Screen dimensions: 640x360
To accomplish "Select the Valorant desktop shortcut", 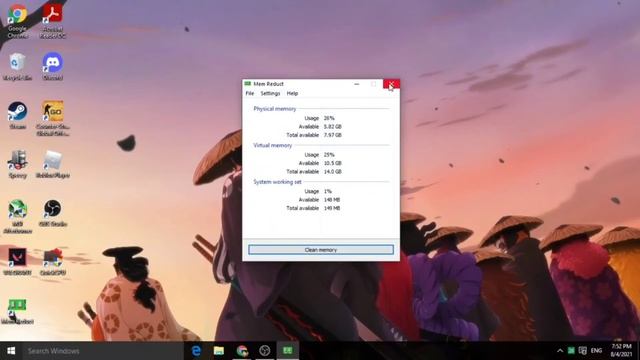I will tap(18, 262).
